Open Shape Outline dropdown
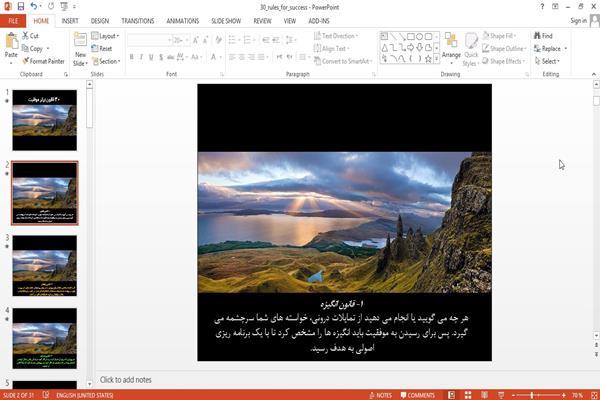Screen dimensions: 600x400 [504, 48]
